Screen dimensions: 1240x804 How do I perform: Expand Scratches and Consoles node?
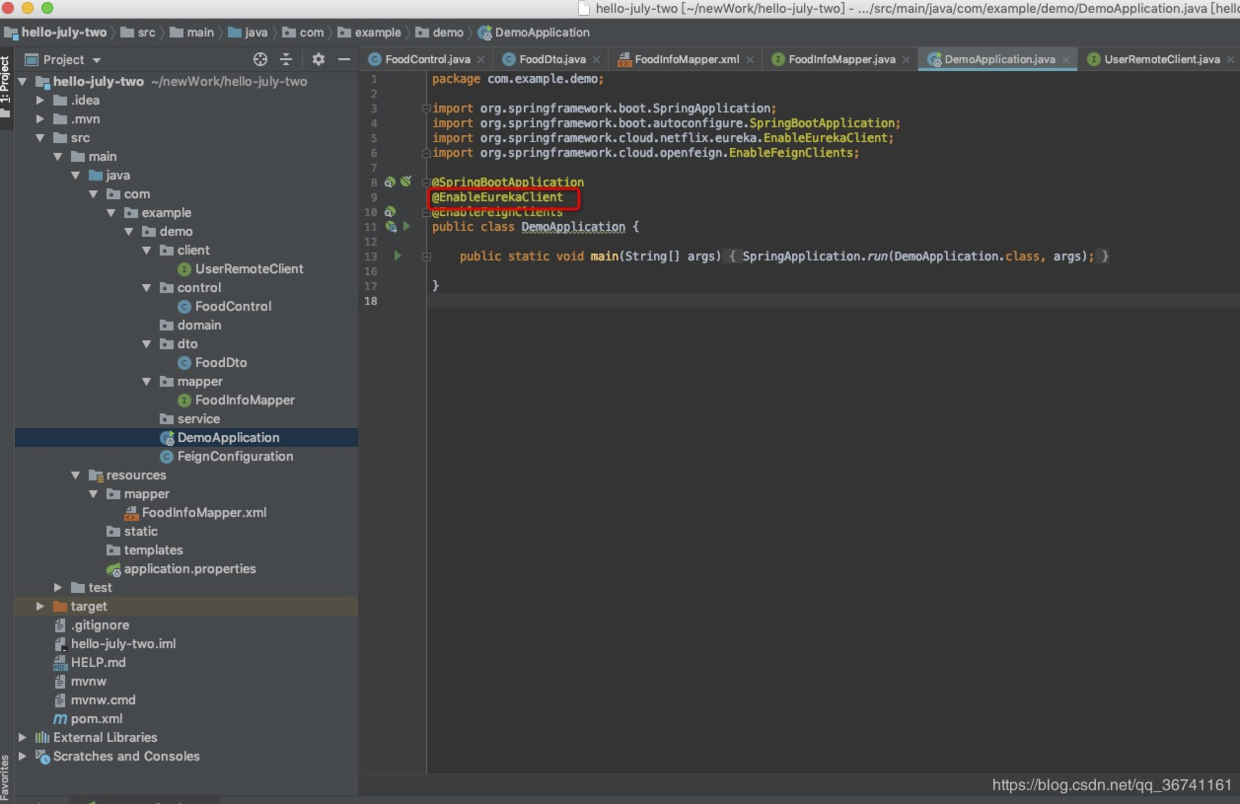[x=23, y=757]
